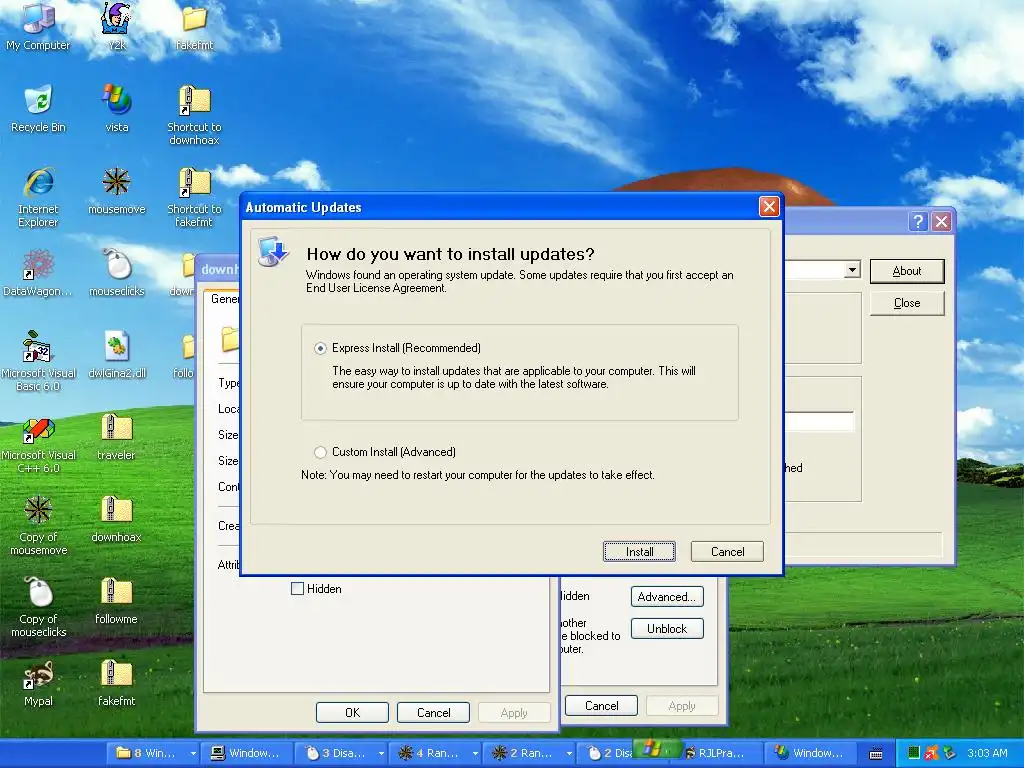The height and width of the screenshot is (768, 1024).
Task: Click the green system tray icon
Action: (914, 753)
